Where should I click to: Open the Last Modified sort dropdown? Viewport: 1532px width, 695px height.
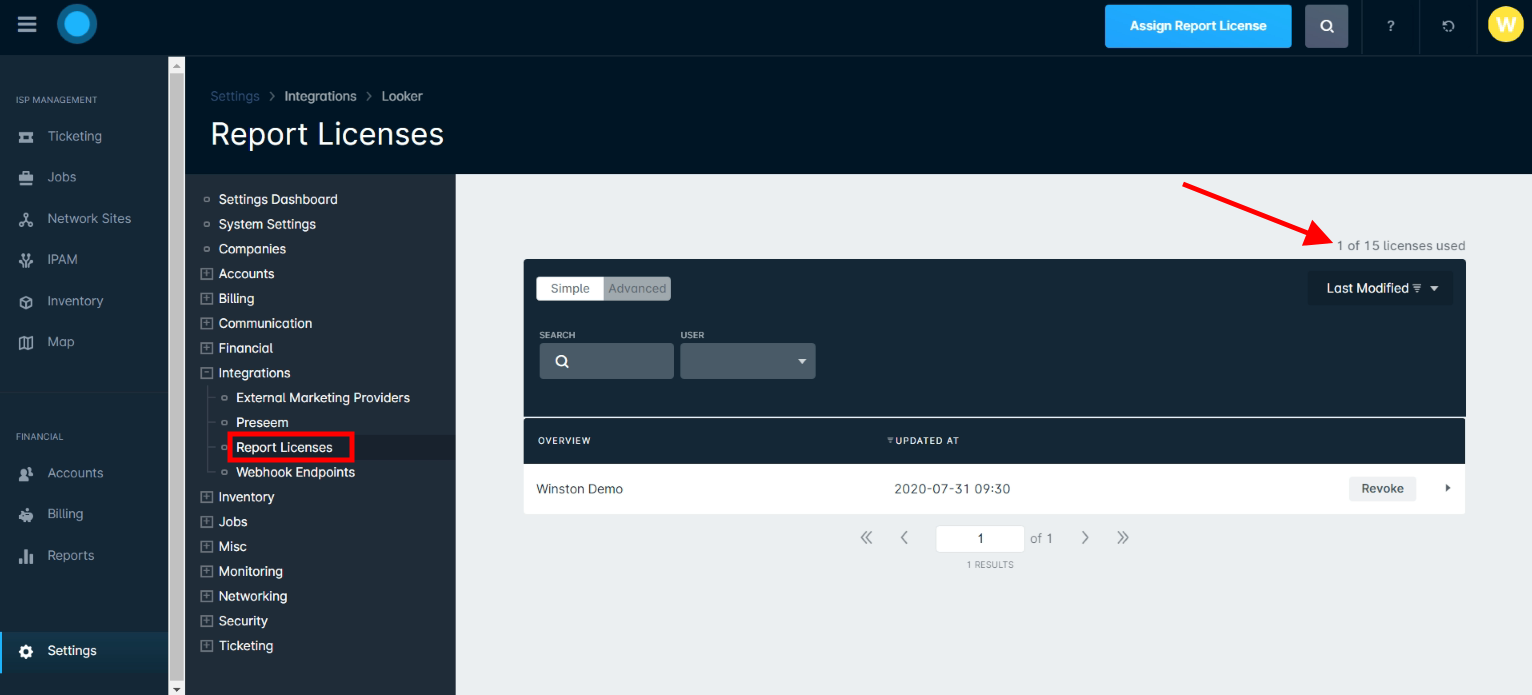(x=1380, y=288)
